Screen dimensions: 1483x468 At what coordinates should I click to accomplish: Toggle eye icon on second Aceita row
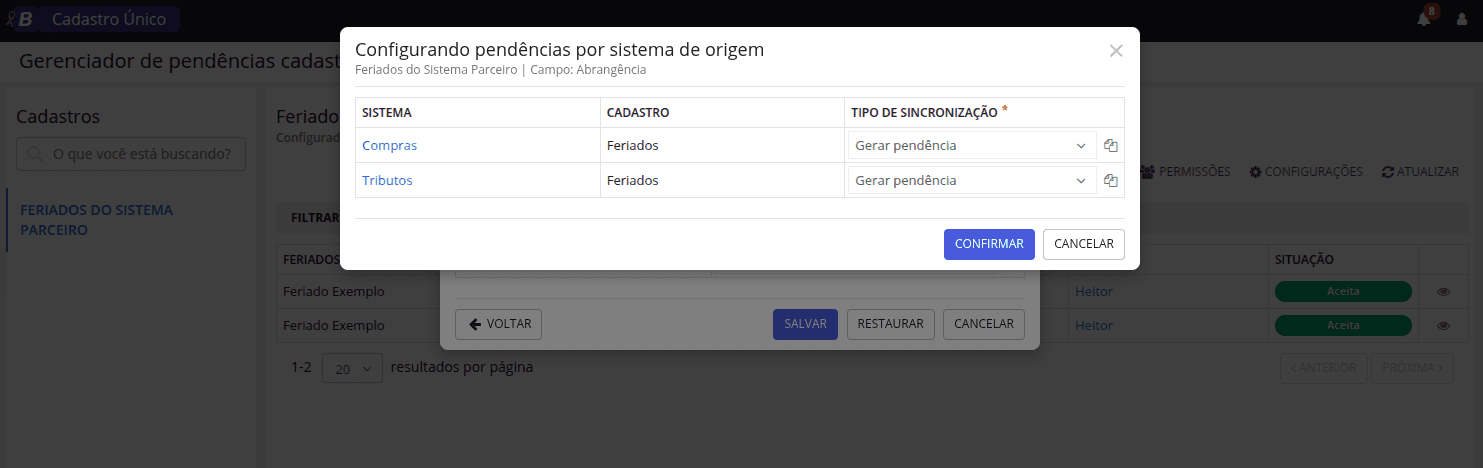point(1443,325)
